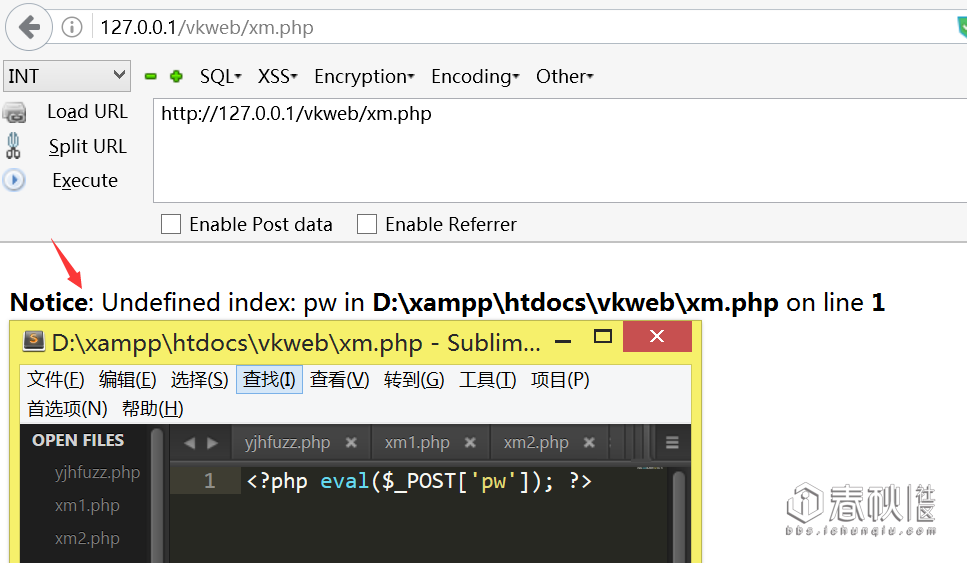Close the xm2.php tab
This screenshot has height=563, width=967.
tap(589, 443)
